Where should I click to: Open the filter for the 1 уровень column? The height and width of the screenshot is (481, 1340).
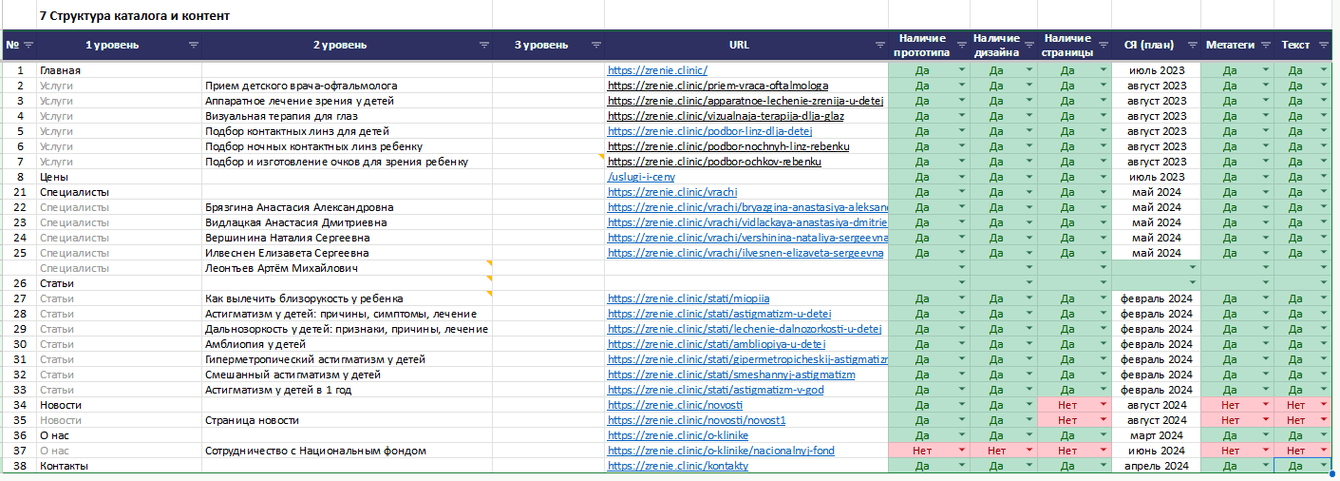point(194,45)
